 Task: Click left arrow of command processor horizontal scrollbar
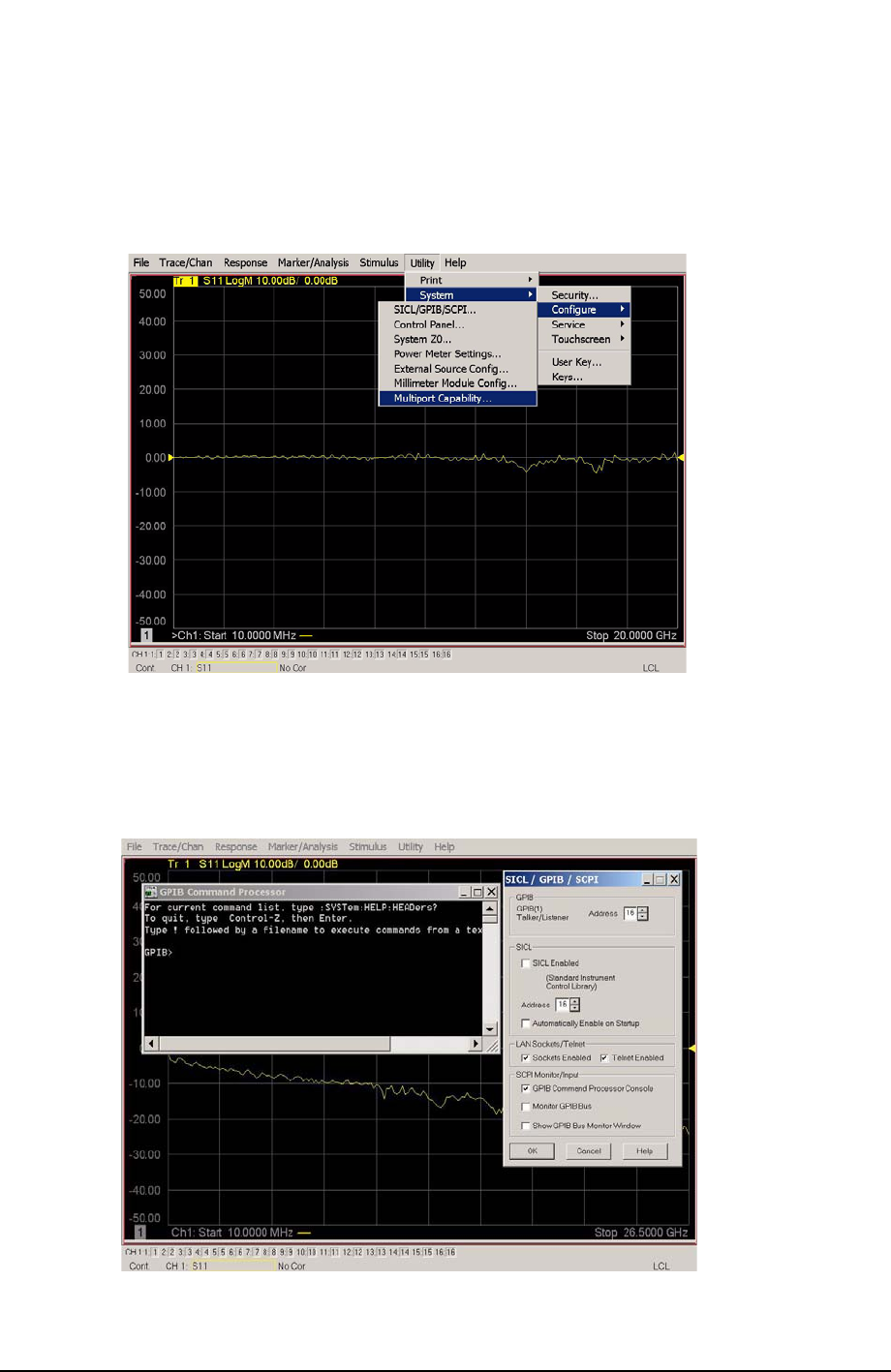pyautogui.click(x=150, y=1044)
